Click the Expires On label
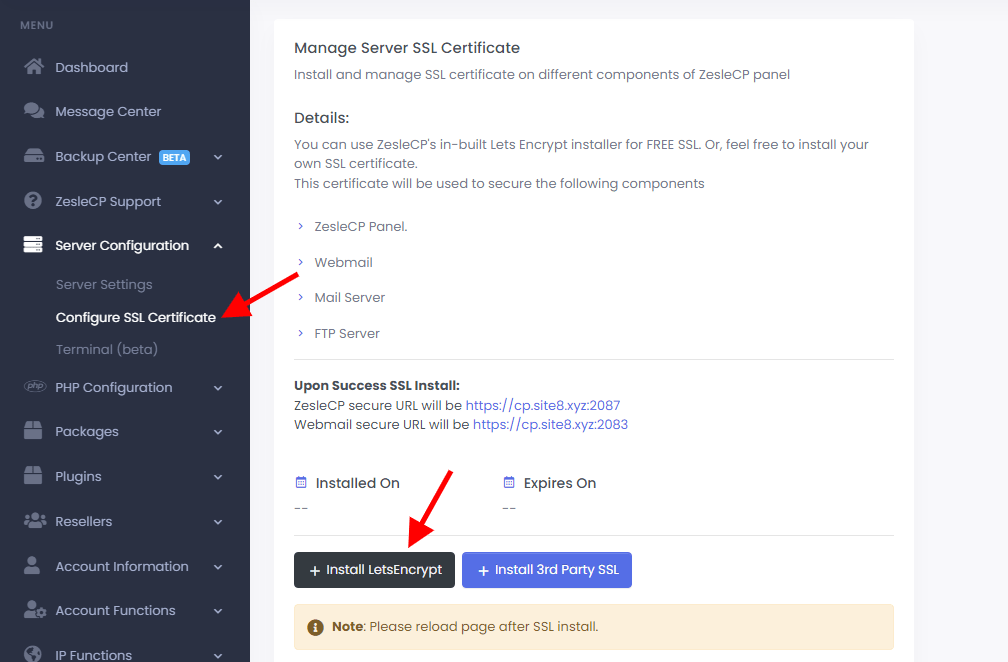Viewport: 1008px width, 662px height. coord(560,483)
